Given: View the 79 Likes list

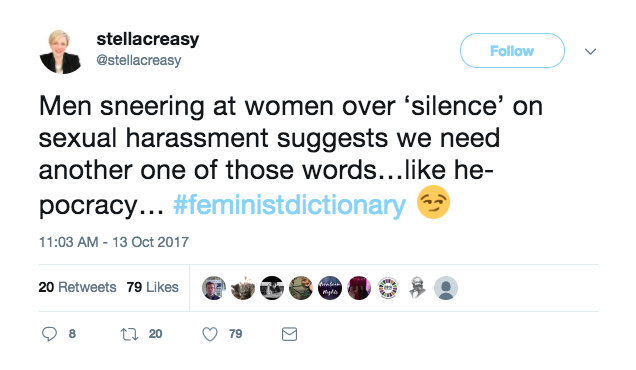Looking at the screenshot, I should pos(153,287).
